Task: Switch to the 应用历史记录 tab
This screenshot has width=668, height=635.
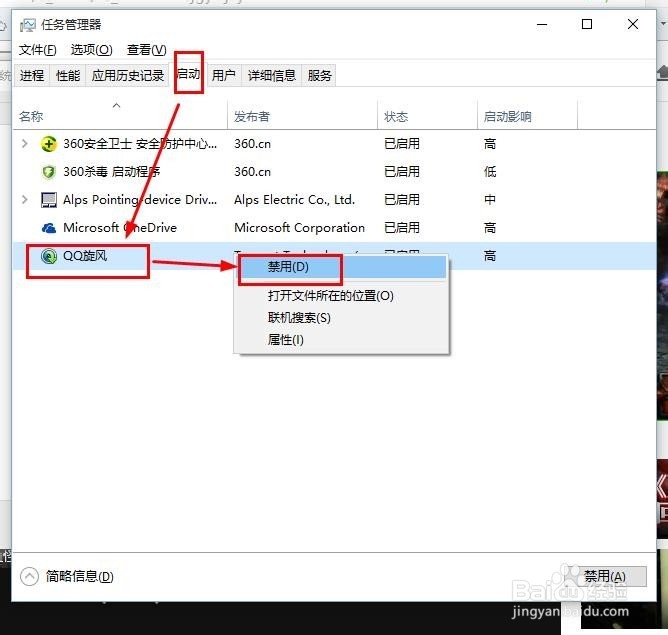Action: pyautogui.click(x=128, y=76)
